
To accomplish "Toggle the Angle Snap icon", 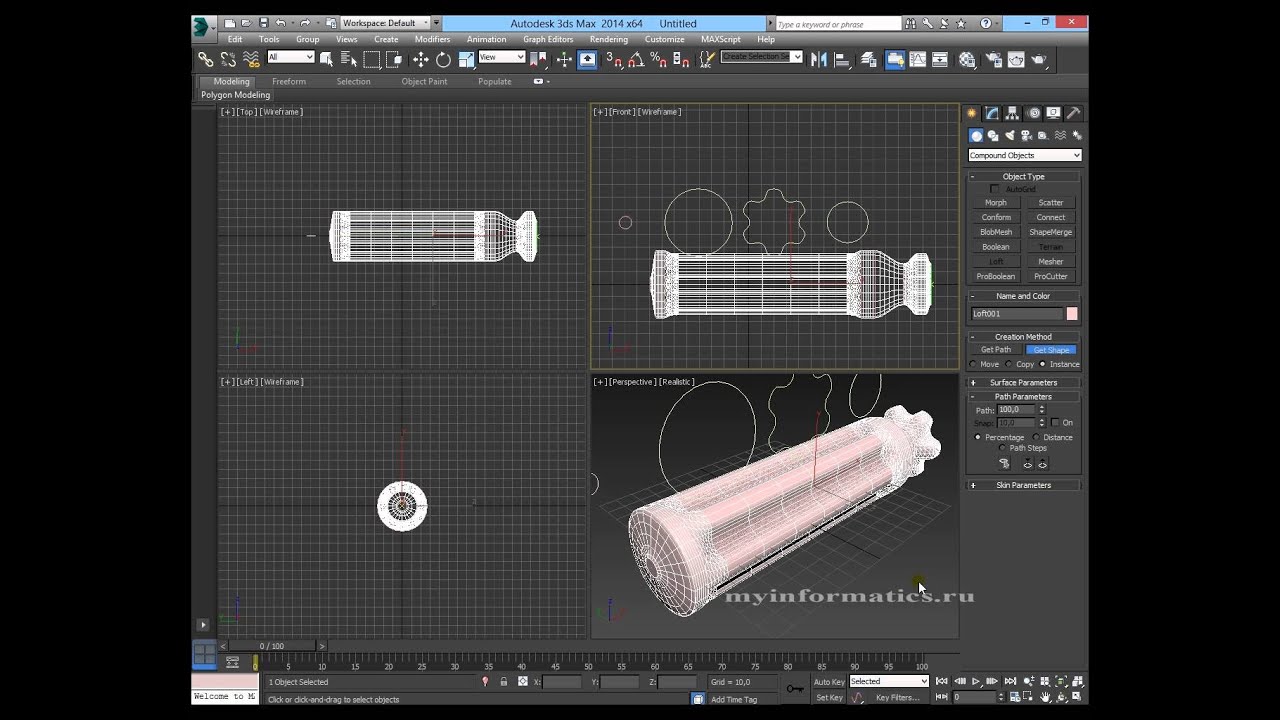I will pyautogui.click(x=636, y=59).
